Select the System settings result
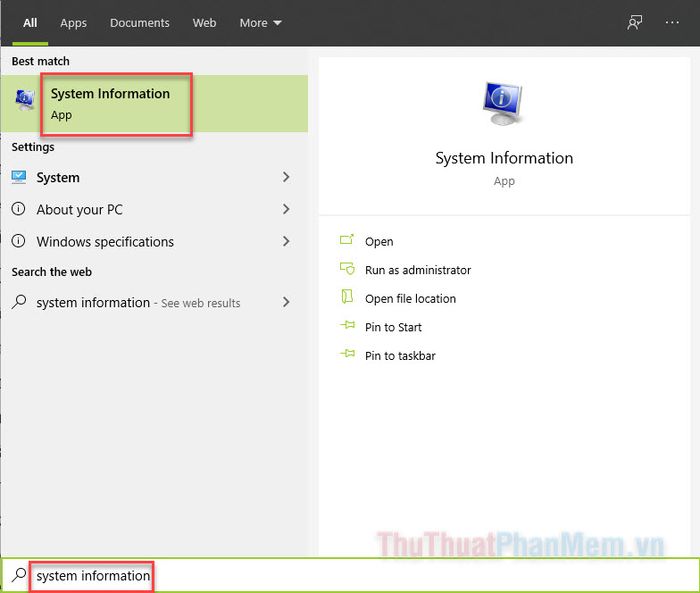The width and height of the screenshot is (700, 593). point(154,177)
